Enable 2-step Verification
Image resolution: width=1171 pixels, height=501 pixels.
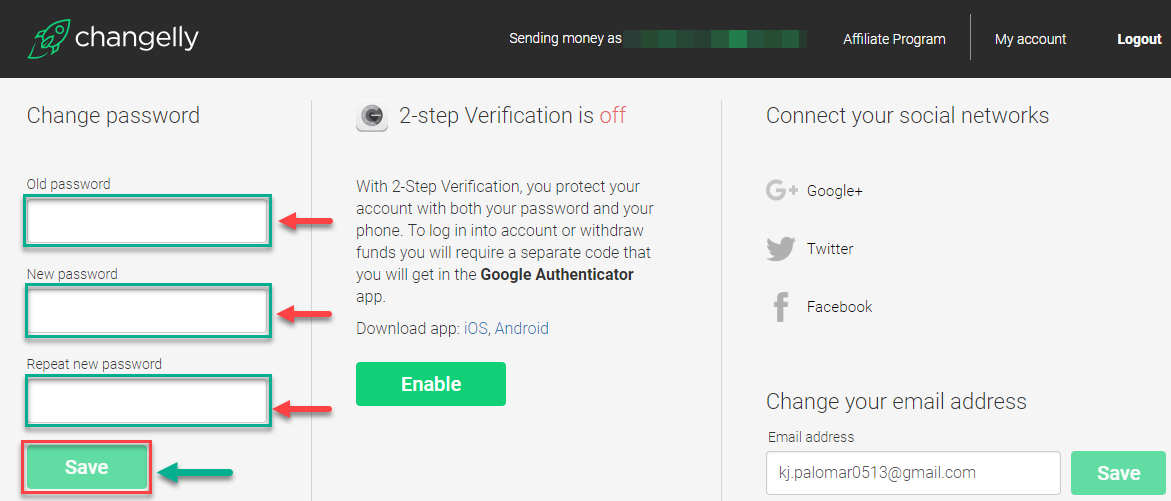coord(431,384)
